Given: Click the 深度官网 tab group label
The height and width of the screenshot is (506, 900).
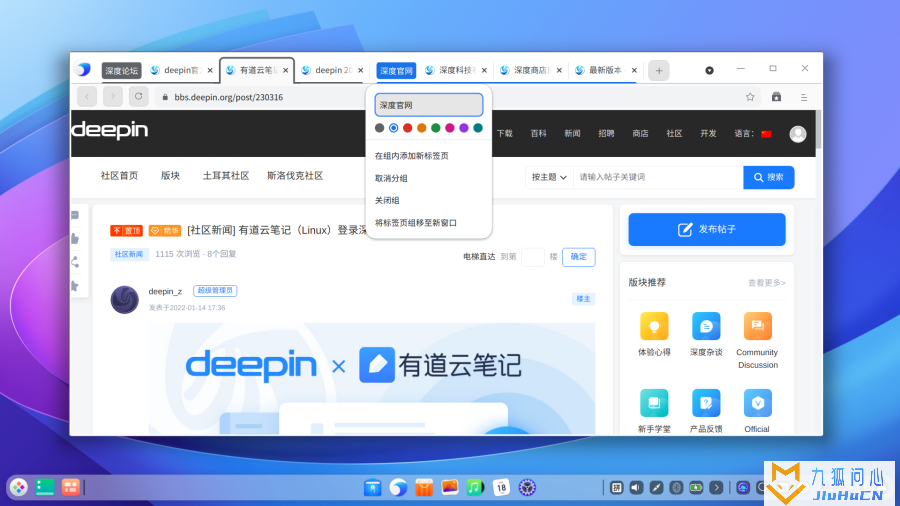Looking at the screenshot, I should [x=396, y=71].
